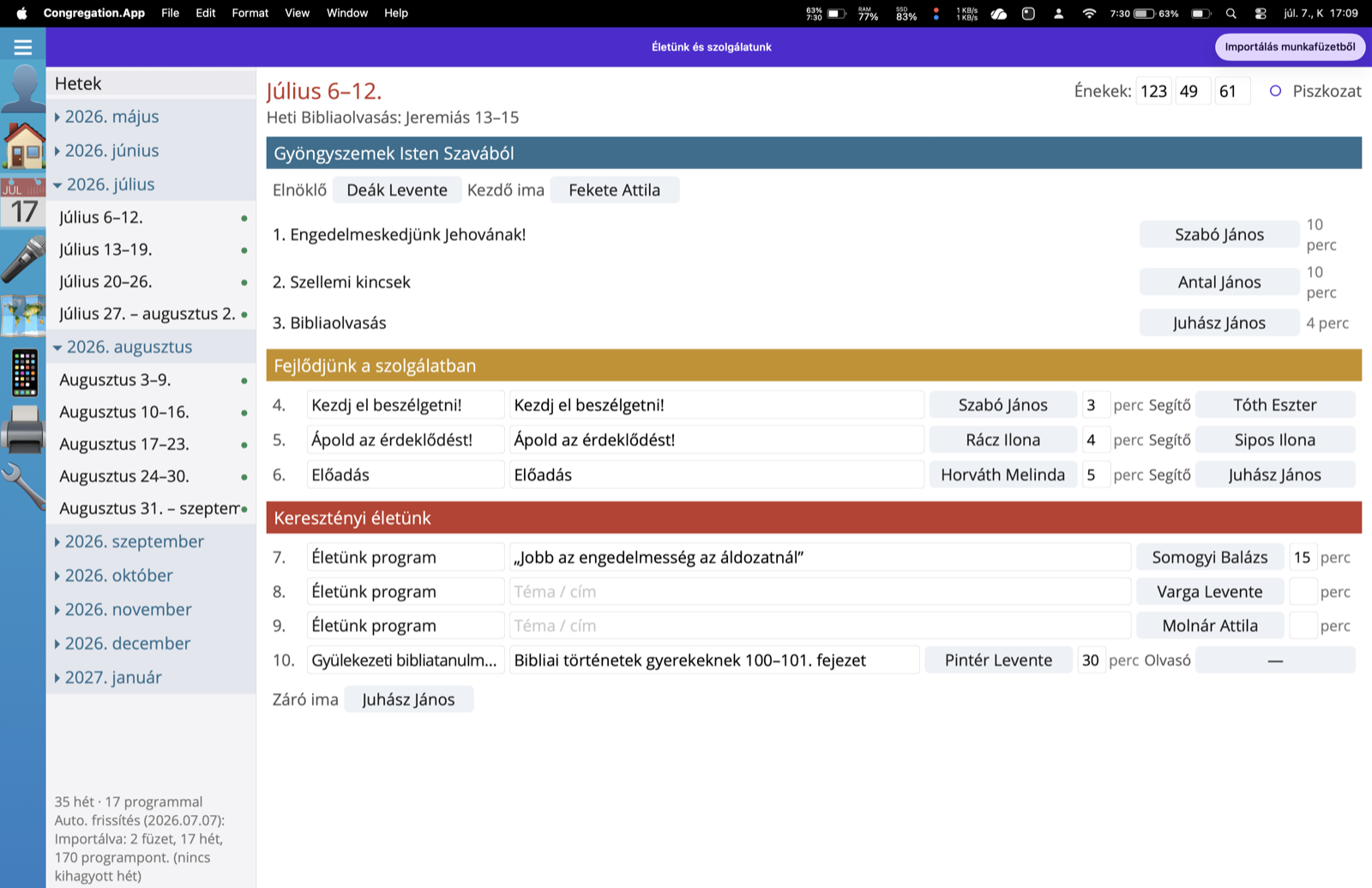Open the house sidebar icon
Screen dimensions: 1372x888
click(23, 144)
